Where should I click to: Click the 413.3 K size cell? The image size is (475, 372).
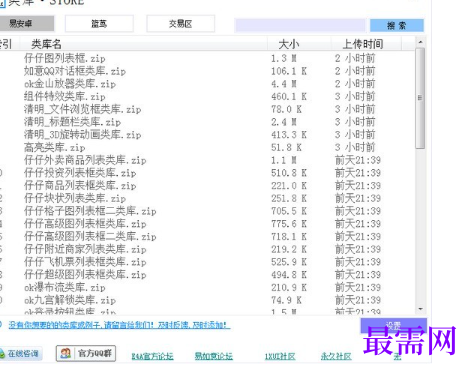(289, 134)
